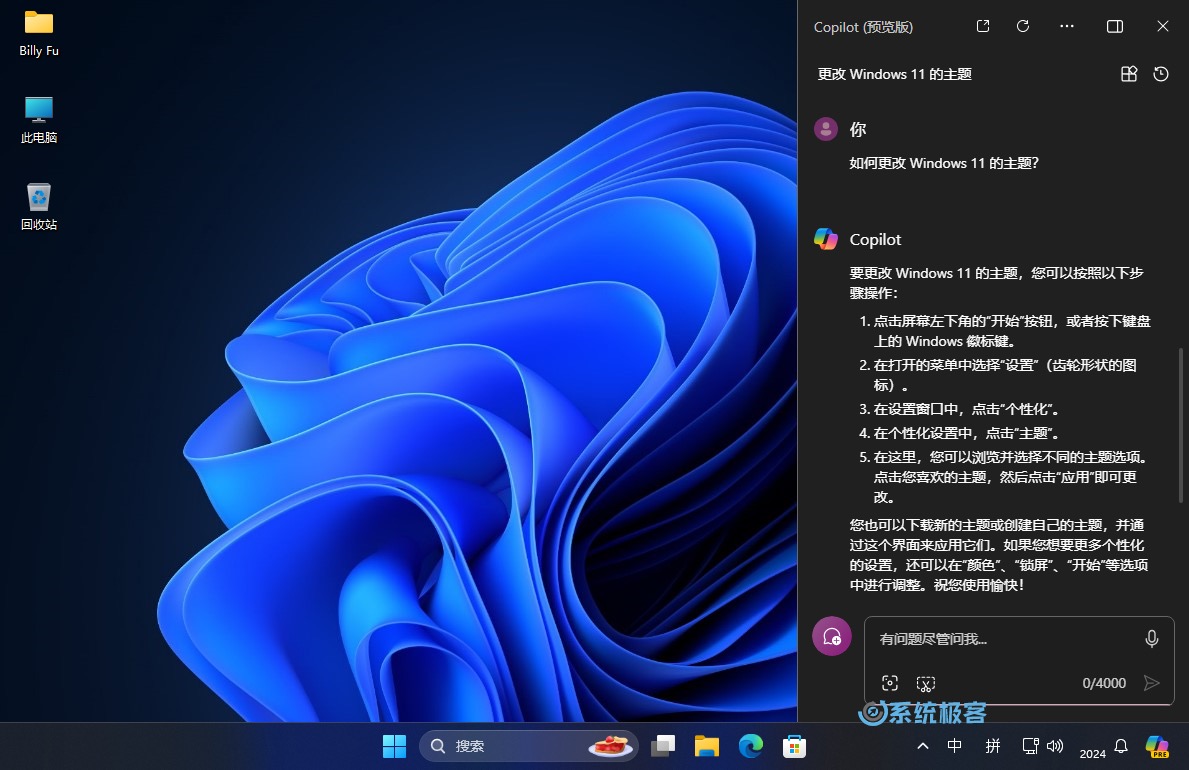
Task: Open notifications via the bell icon
Action: 1120,746
